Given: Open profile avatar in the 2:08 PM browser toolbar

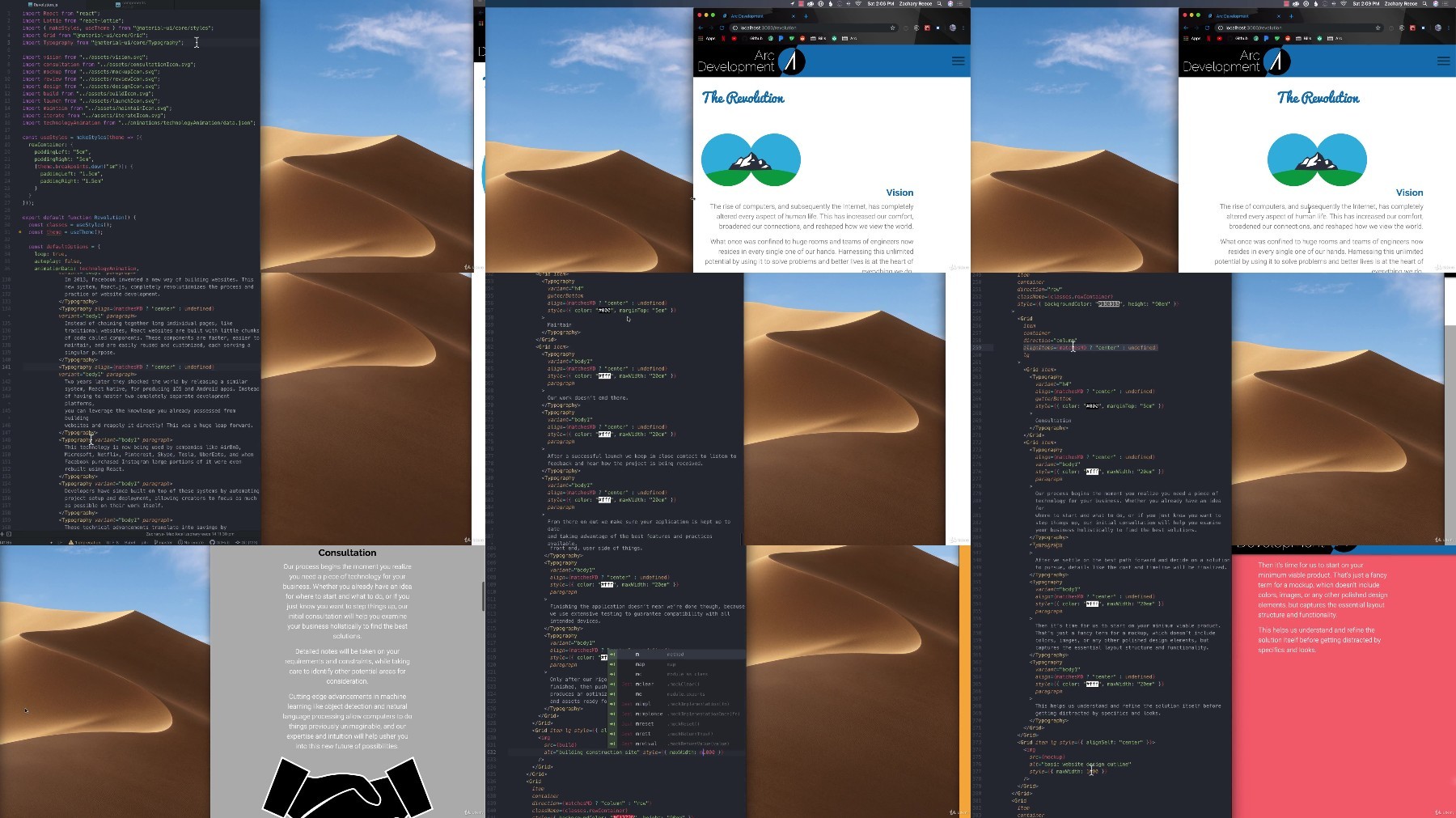Looking at the screenshot, I should click(x=953, y=28).
